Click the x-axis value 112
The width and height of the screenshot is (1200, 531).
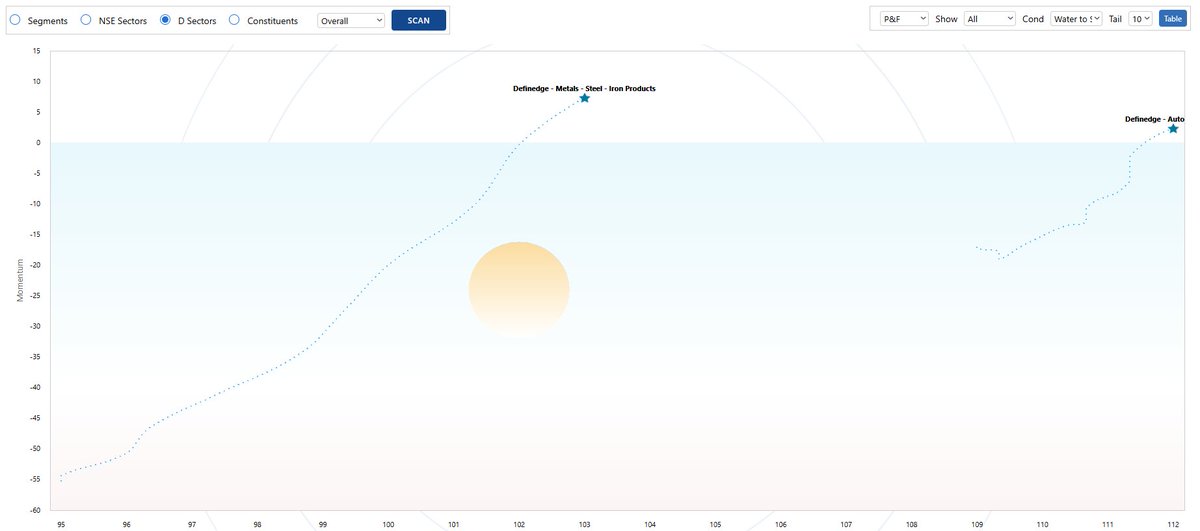[x=1173, y=524]
